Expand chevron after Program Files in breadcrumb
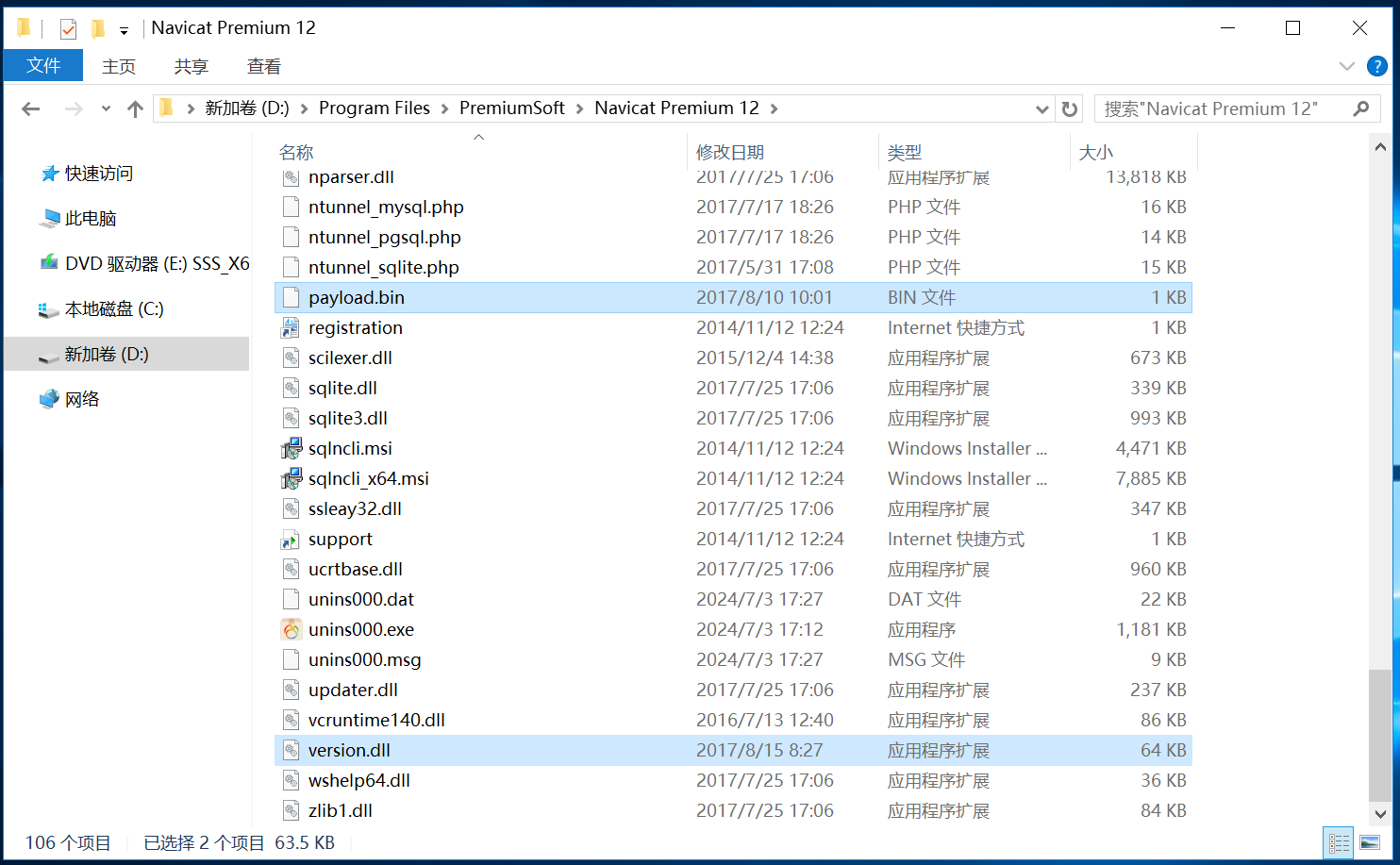The image size is (1400, 865). pyautogui.click(x=444, y=109)
